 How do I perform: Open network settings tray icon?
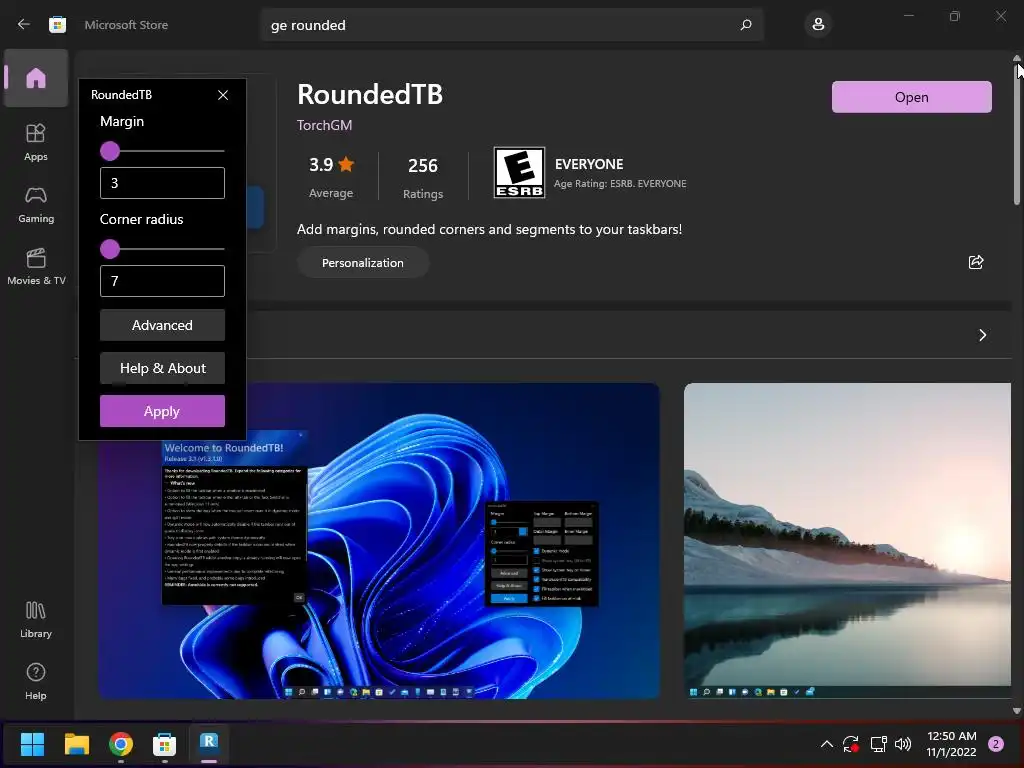[878, 744]
